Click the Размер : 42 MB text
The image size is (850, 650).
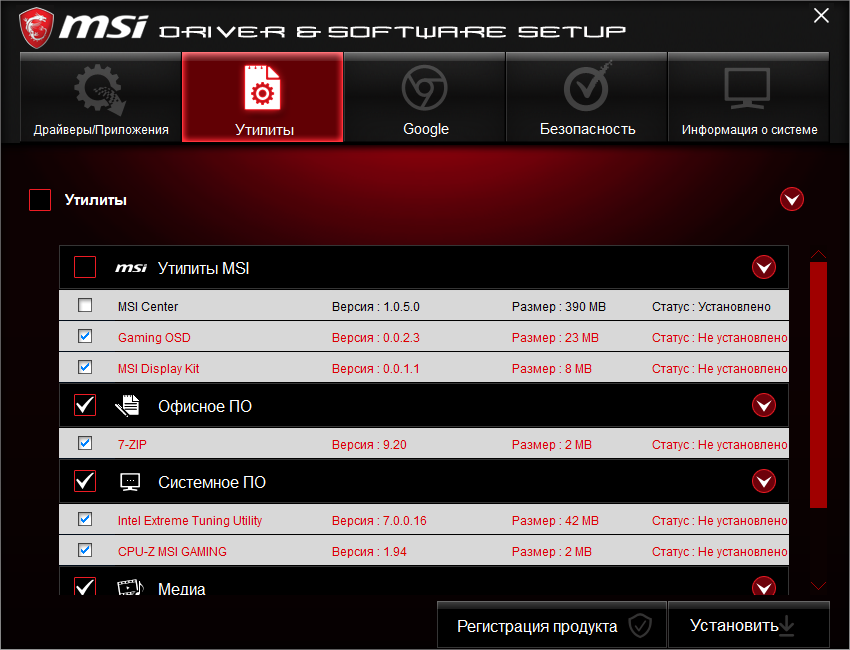pyautogui.click(x=555, y=520)
